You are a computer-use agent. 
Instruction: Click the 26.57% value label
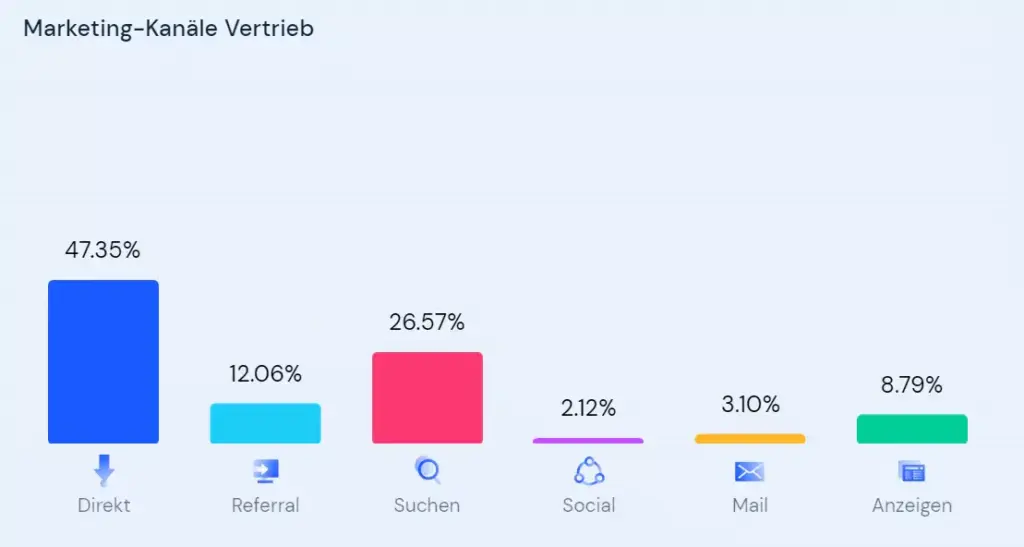click(427, 323)
